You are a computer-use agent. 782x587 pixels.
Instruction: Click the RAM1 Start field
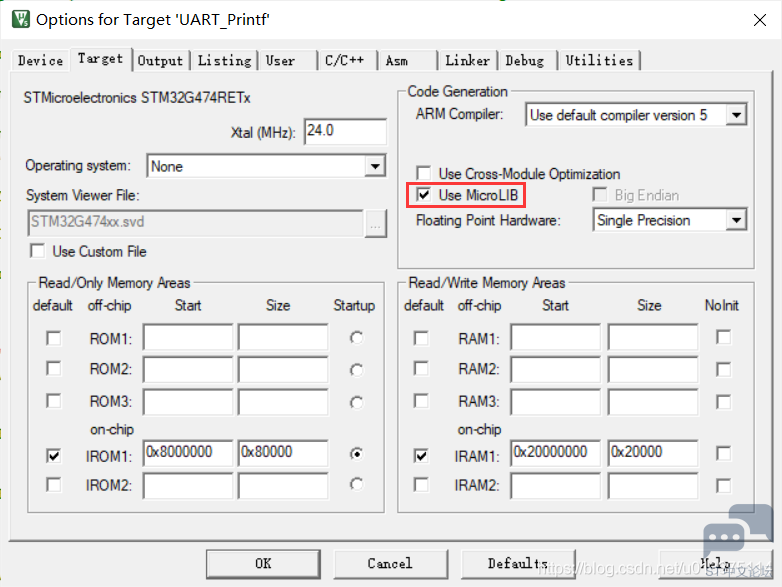pos(556,337)
